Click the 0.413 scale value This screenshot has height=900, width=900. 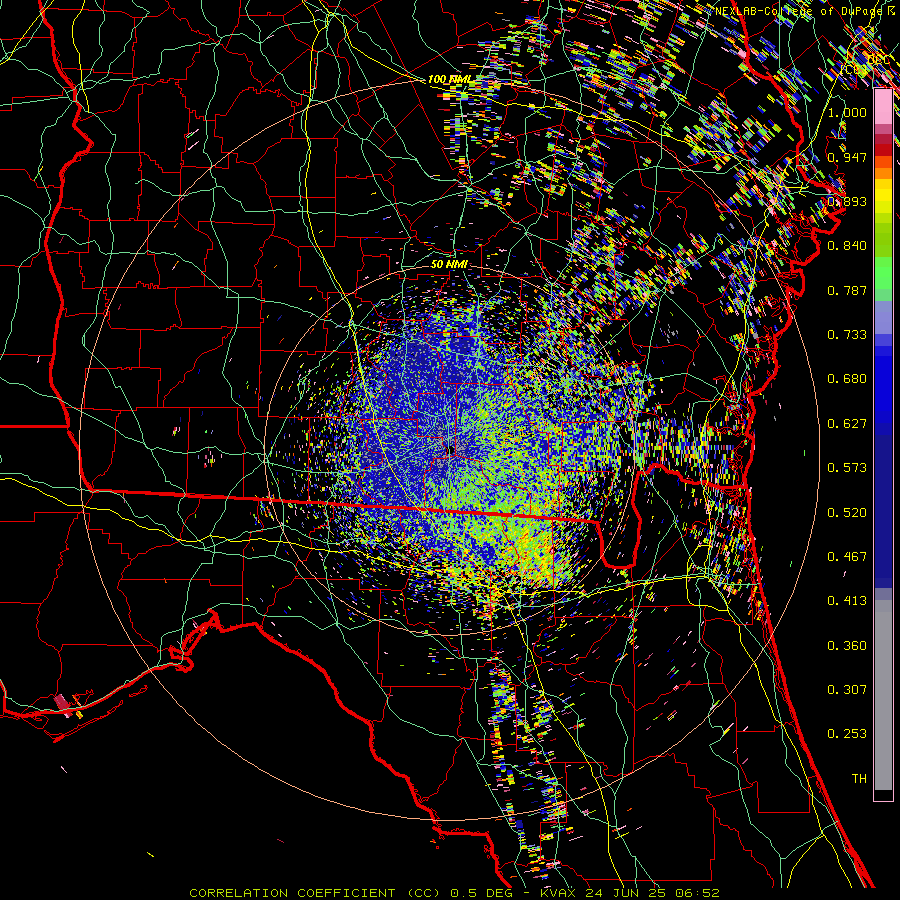tap(847, 601)
